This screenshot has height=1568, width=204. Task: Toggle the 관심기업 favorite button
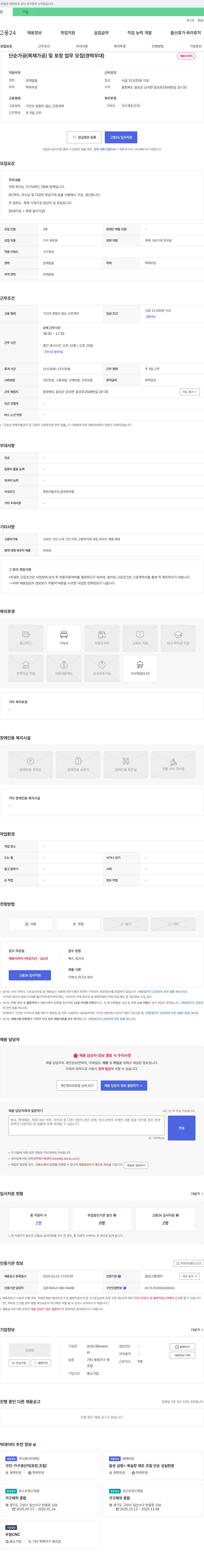coord(19,1363)
